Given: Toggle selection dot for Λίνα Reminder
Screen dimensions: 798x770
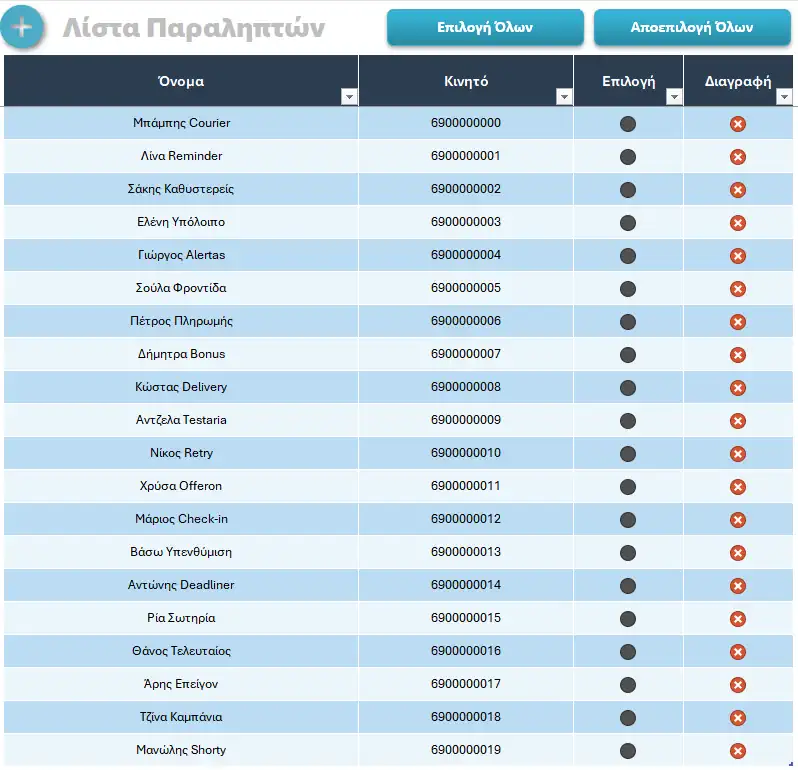Looking at the screenshot, I should (x=628, y=157).
